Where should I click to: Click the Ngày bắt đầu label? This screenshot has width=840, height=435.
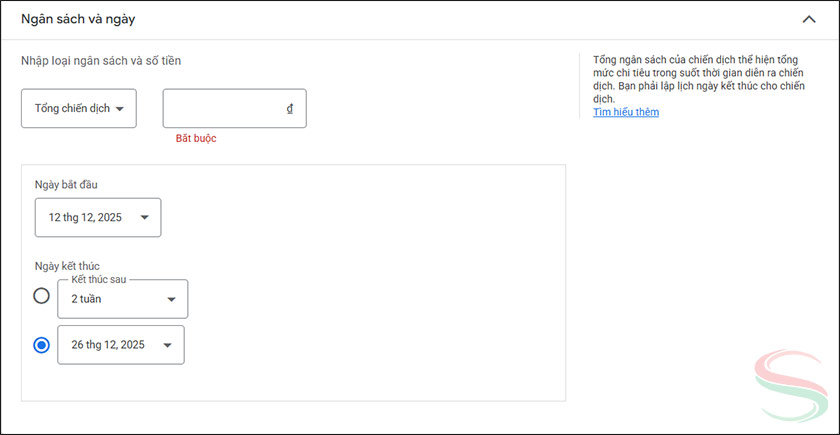(x=66, y=185)
